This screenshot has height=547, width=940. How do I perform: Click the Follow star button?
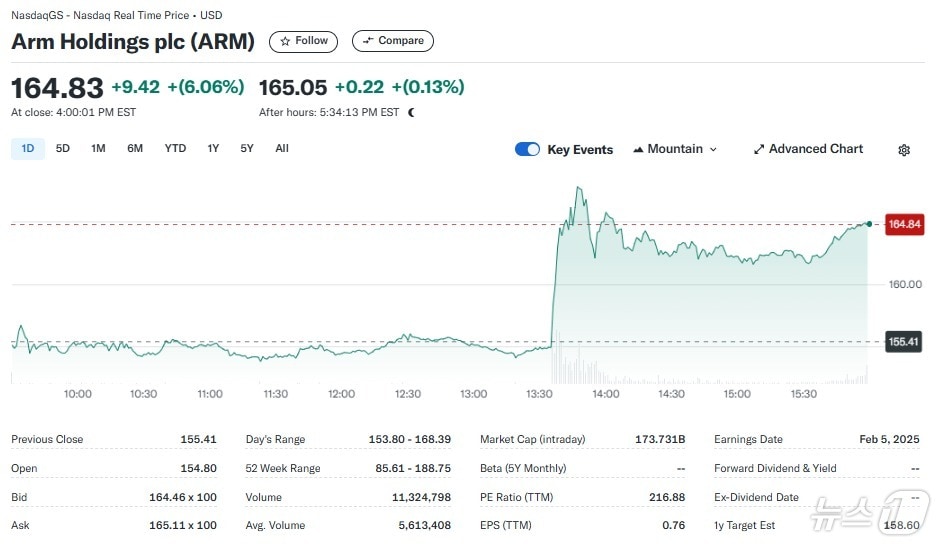click(303, 41)
